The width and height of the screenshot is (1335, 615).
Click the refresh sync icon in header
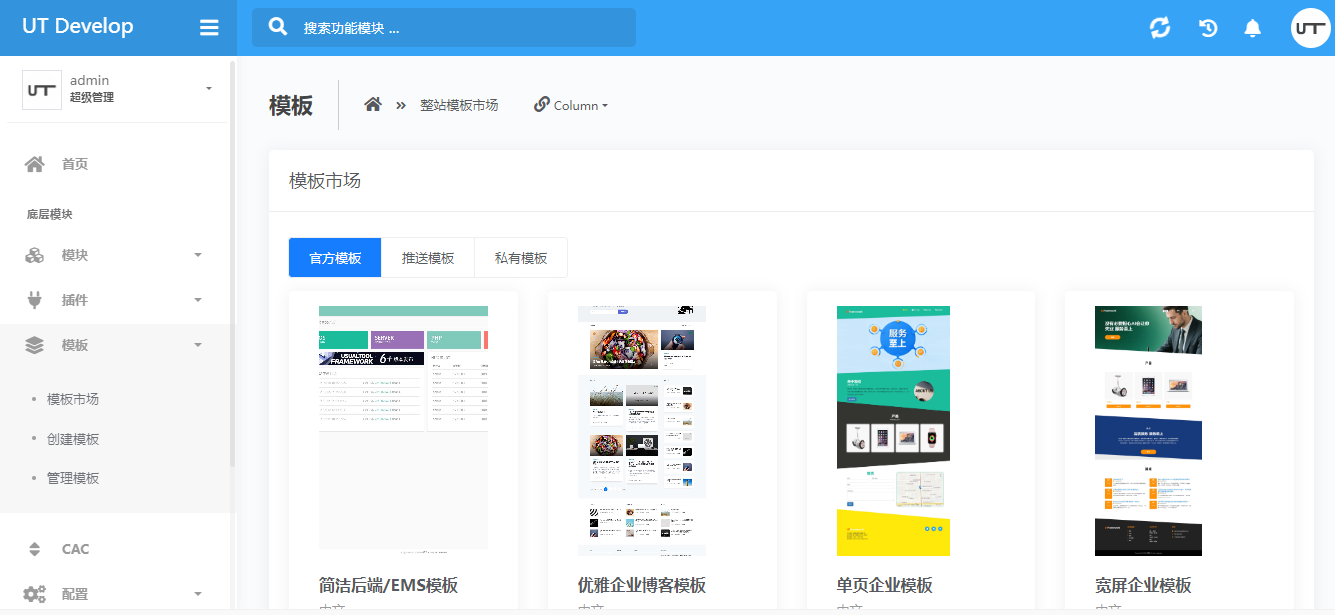(x=1160, y=28)
